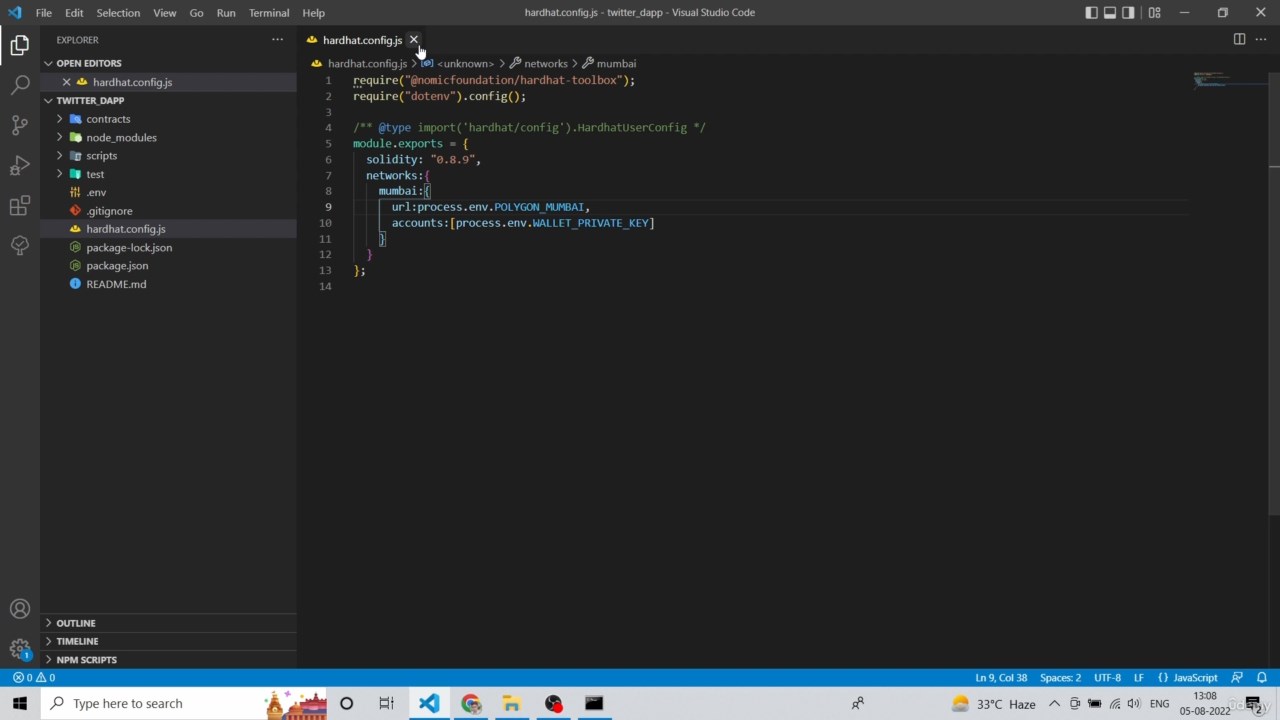Toggle the Primary Side Bar layout button
The height and width of the screenshot is (720, 1280).
pos(1092,13)
